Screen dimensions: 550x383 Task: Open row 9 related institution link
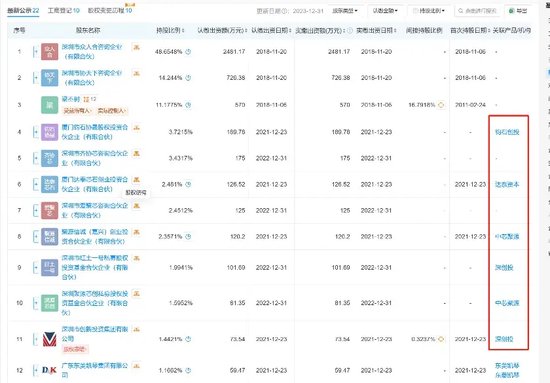[x=504, y=268]
